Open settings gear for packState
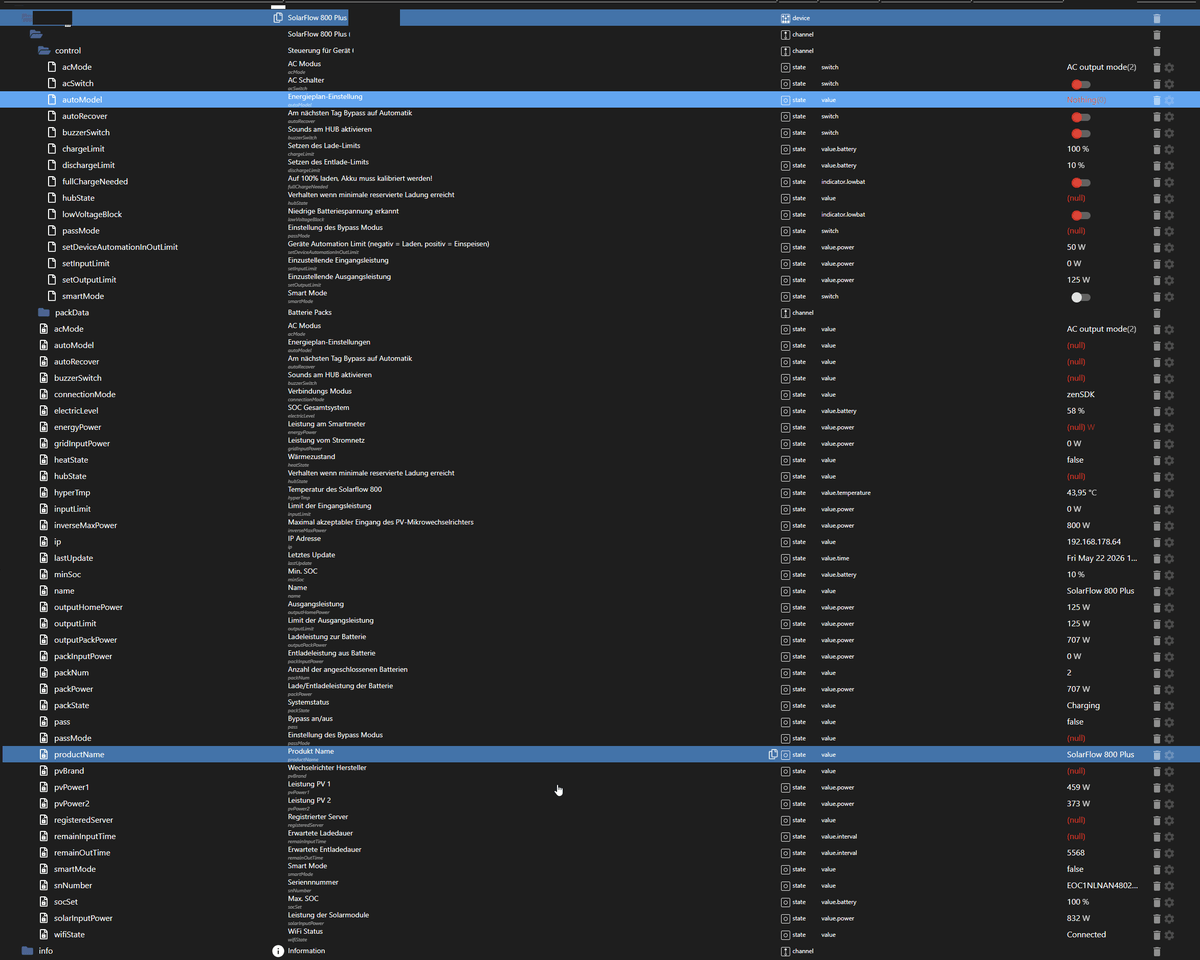This screenshot has width=1200, height=960. click(x=1169, y=706)
